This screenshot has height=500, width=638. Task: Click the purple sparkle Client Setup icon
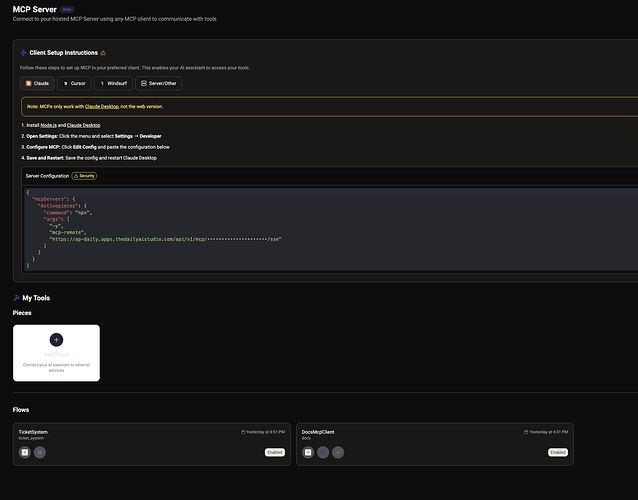(24, 53)
